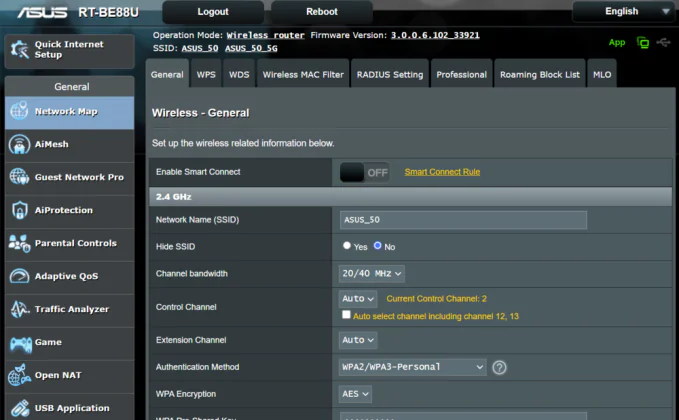Open the WPA Encryption AES dropdown
The image size is (679, 420).
[x=355, y=394]
